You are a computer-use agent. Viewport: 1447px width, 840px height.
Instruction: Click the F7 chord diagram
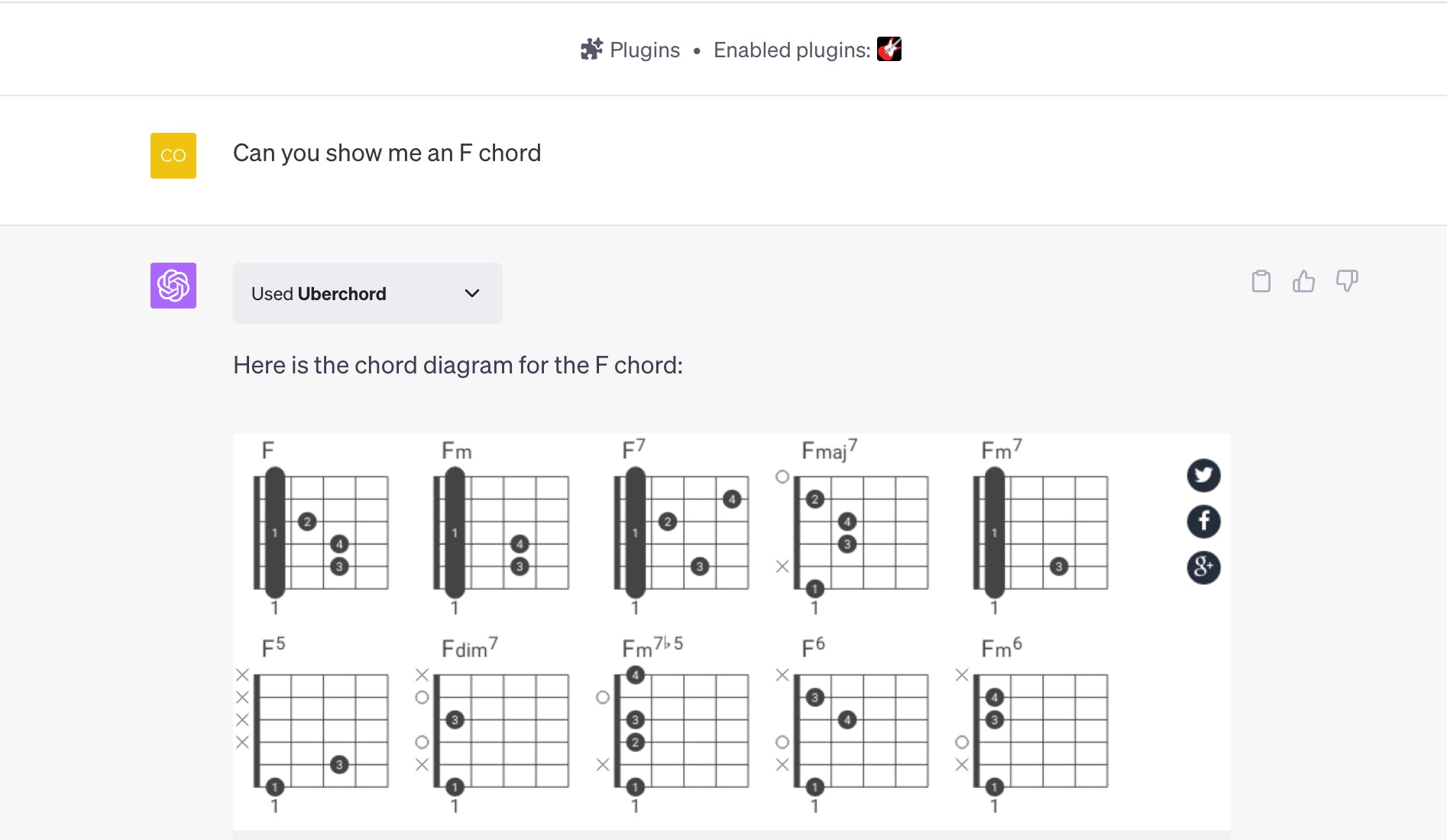tap(682, 531)
